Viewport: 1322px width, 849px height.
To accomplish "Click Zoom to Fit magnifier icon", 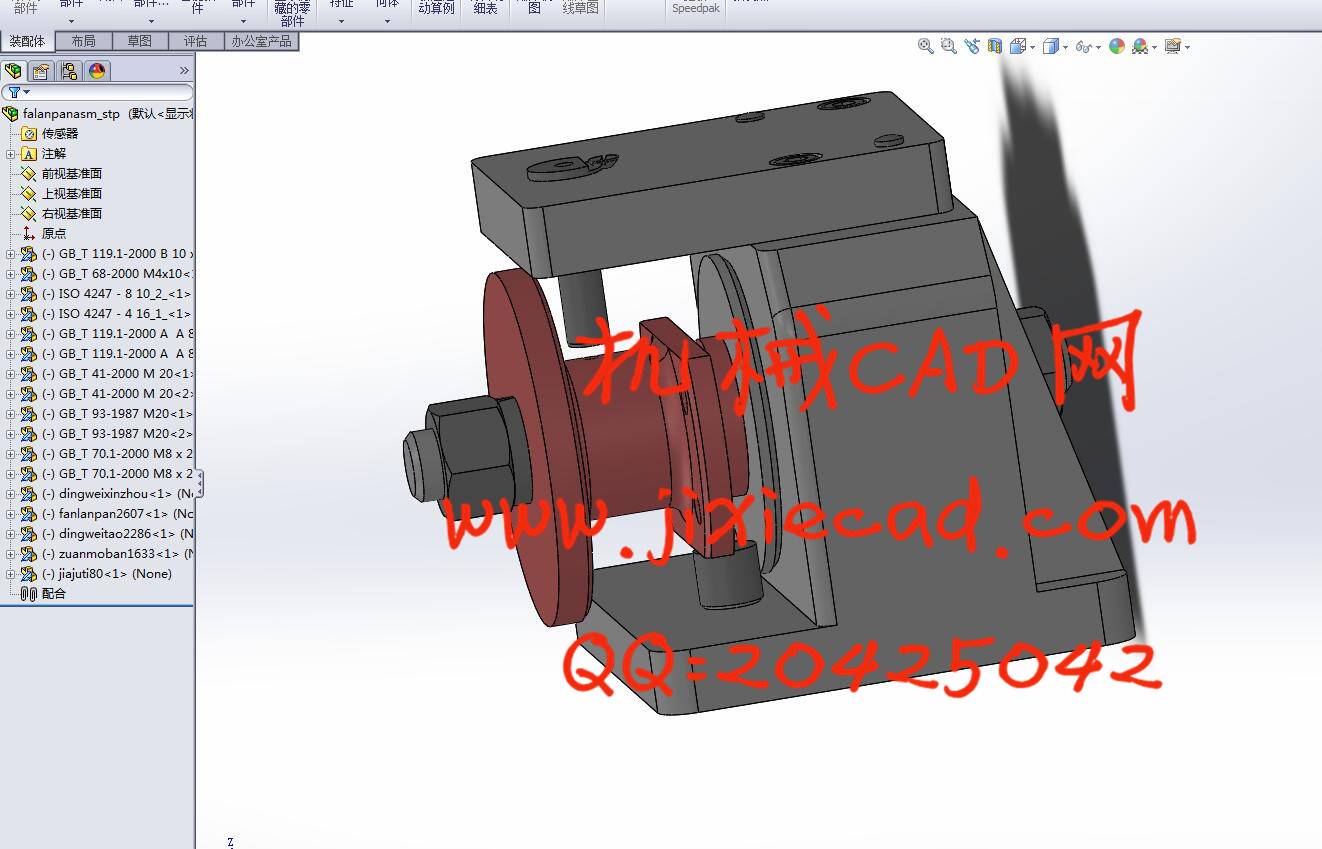I will pos(926,46).
